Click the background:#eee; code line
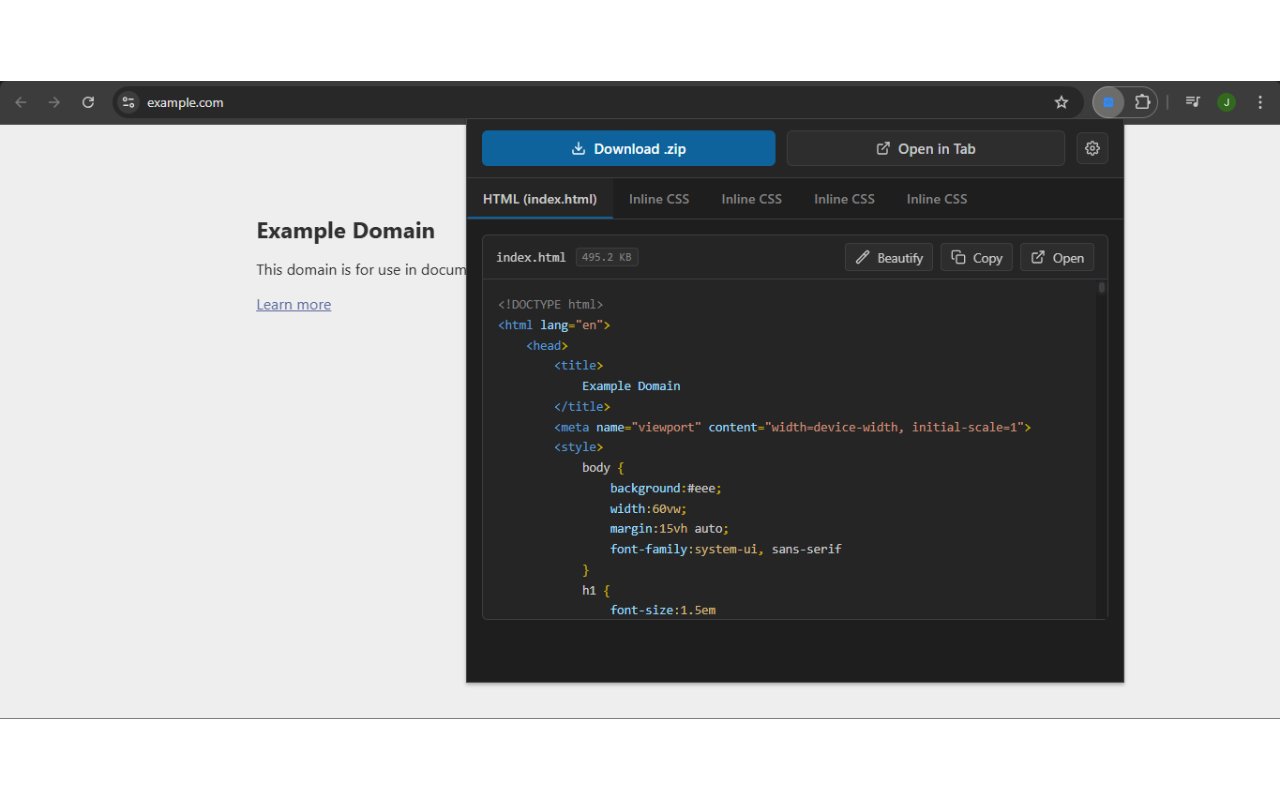Viewport: 1280px width, 800px height. click(666, 488)
